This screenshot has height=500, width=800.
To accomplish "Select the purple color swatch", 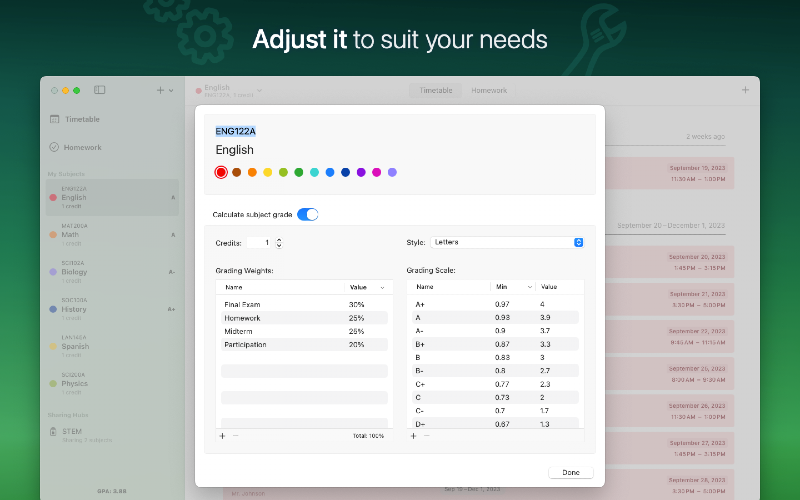I will 361,172.
